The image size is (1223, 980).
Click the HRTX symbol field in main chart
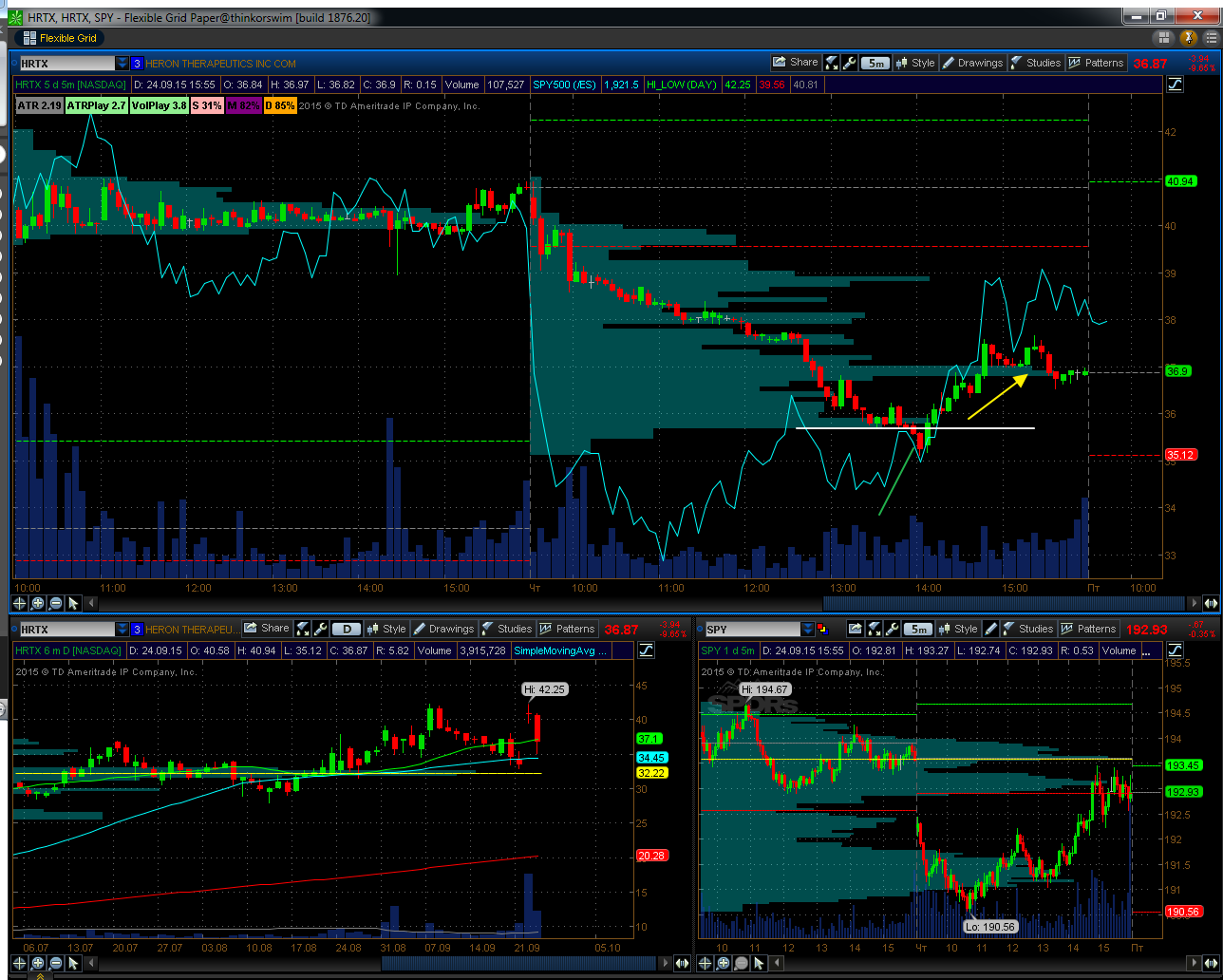(x=66, y=64)
